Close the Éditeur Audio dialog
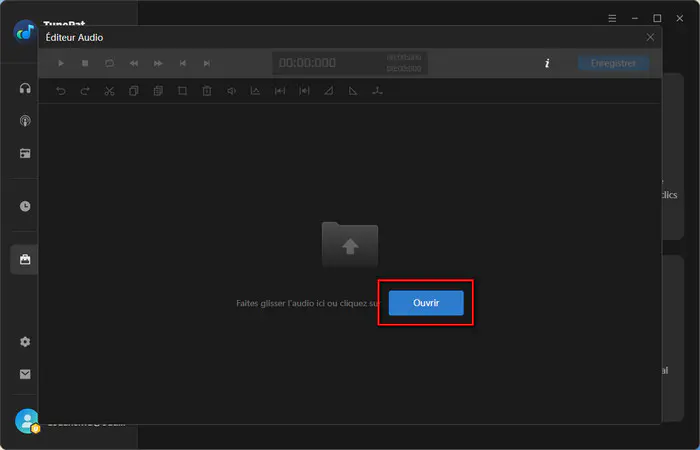700x450 pixels. (x=650, y=38)
